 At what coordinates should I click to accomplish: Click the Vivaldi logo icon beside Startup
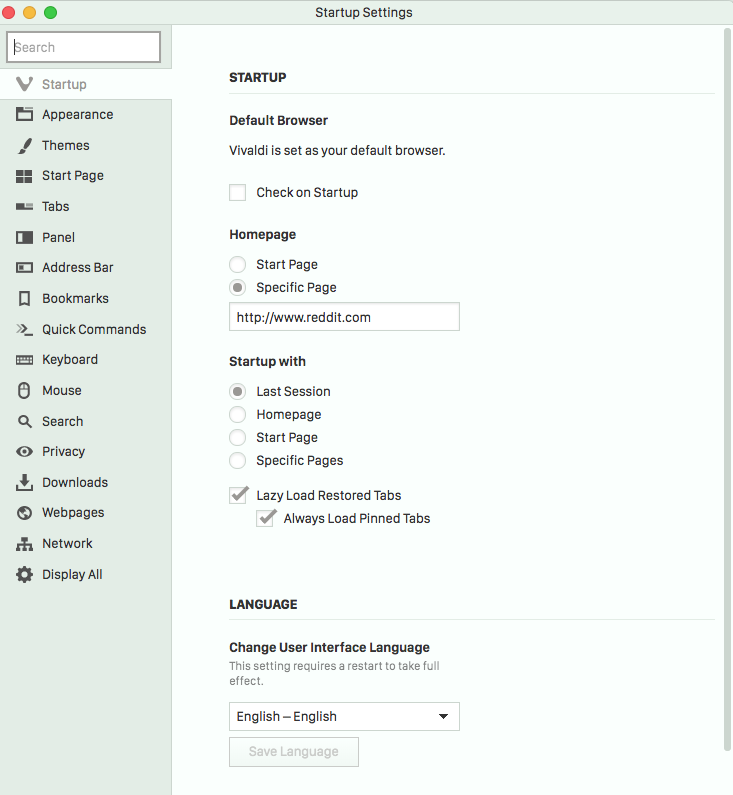(x=24, y=84)
